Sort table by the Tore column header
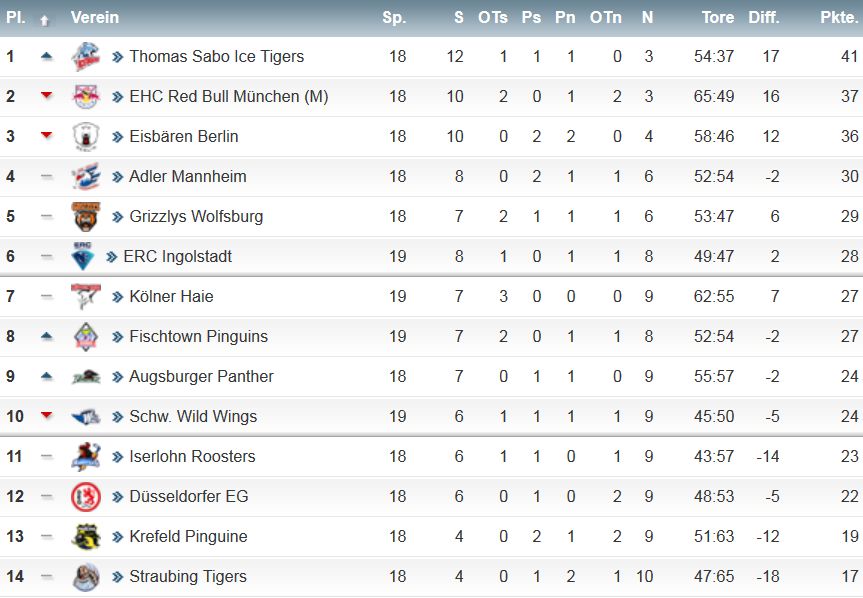The height and width of the screenshot is (598, 863). coord(718,18)
